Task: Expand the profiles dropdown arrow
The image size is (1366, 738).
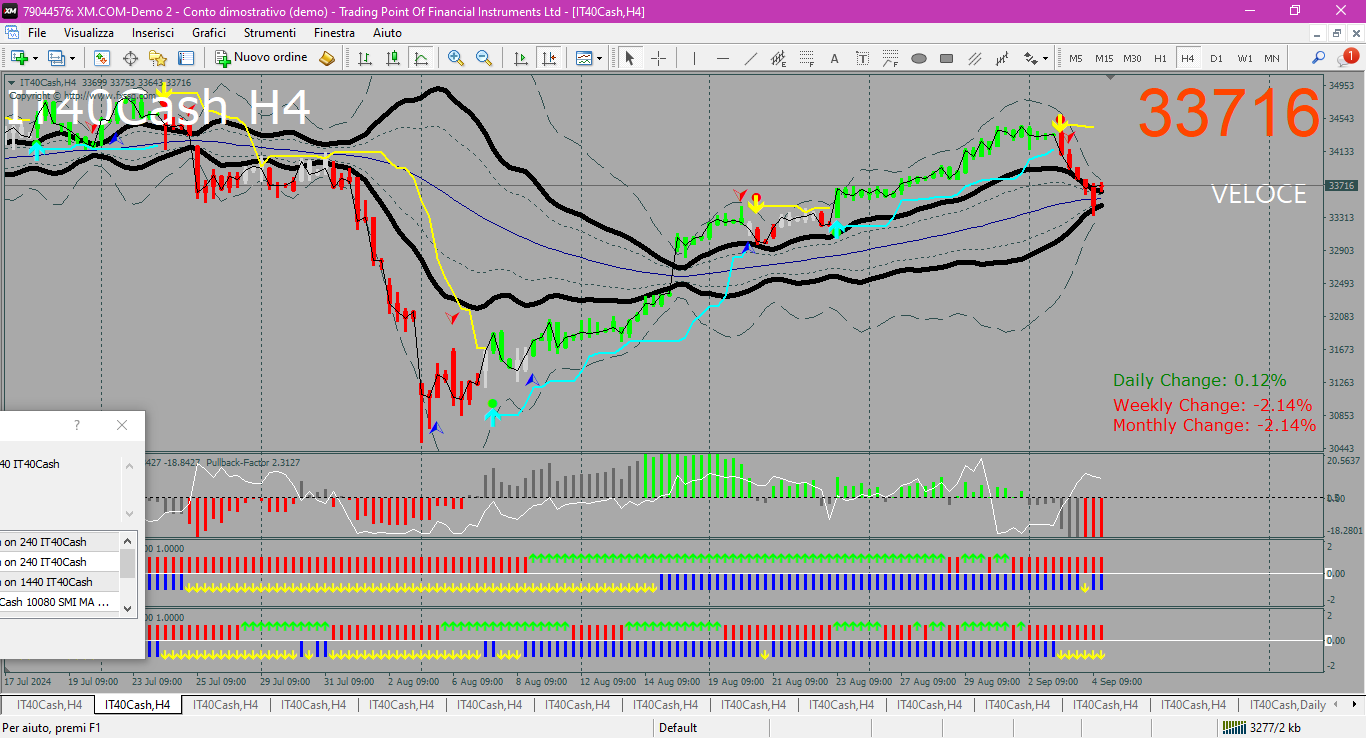Action: [x=73, y=58]
